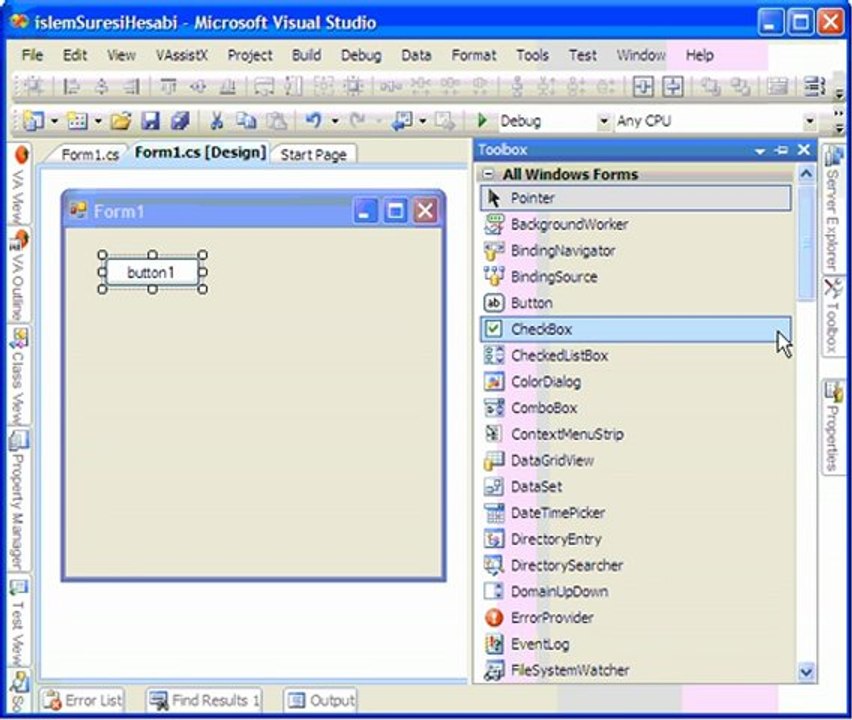Open the New Project dropdown arrow
The image size is (852, 720).
54,121
